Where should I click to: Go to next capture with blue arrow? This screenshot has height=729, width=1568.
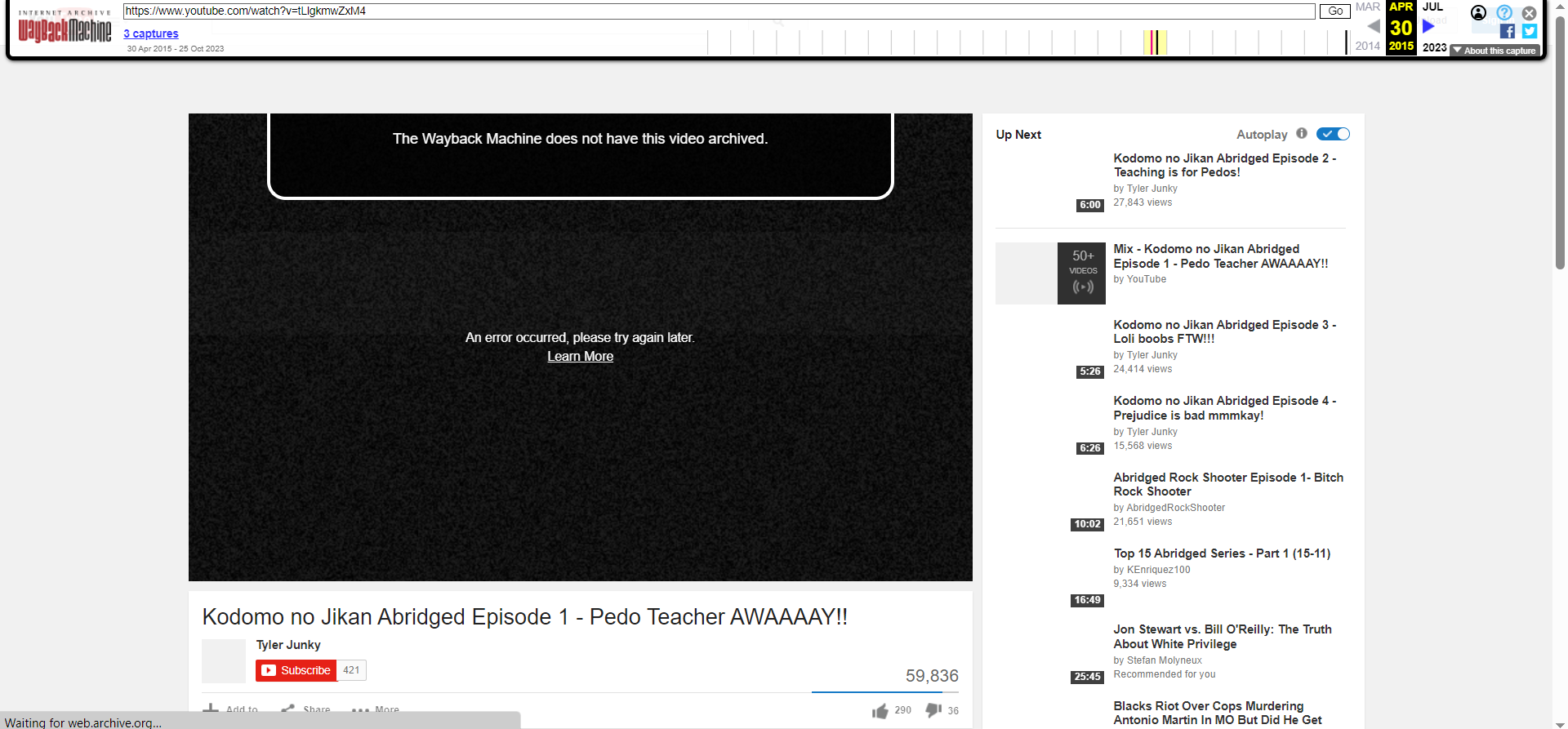[x=1428, y=26]
